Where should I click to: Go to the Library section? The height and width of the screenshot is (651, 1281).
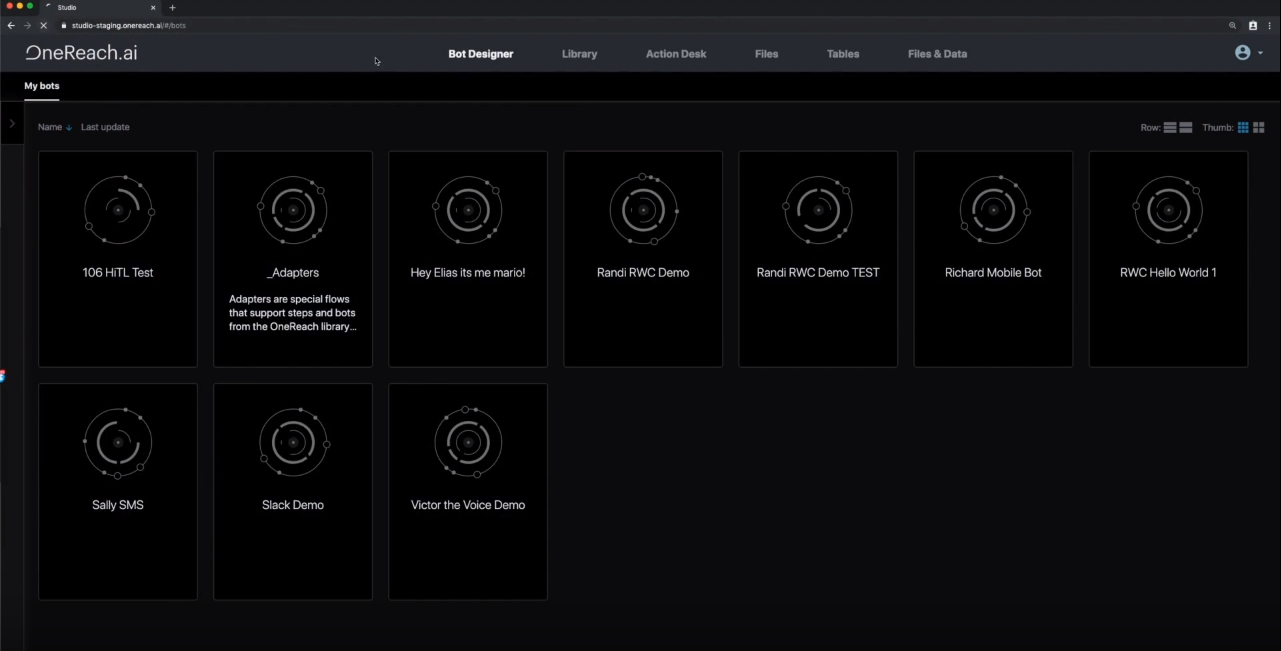(x=580, y=54)
